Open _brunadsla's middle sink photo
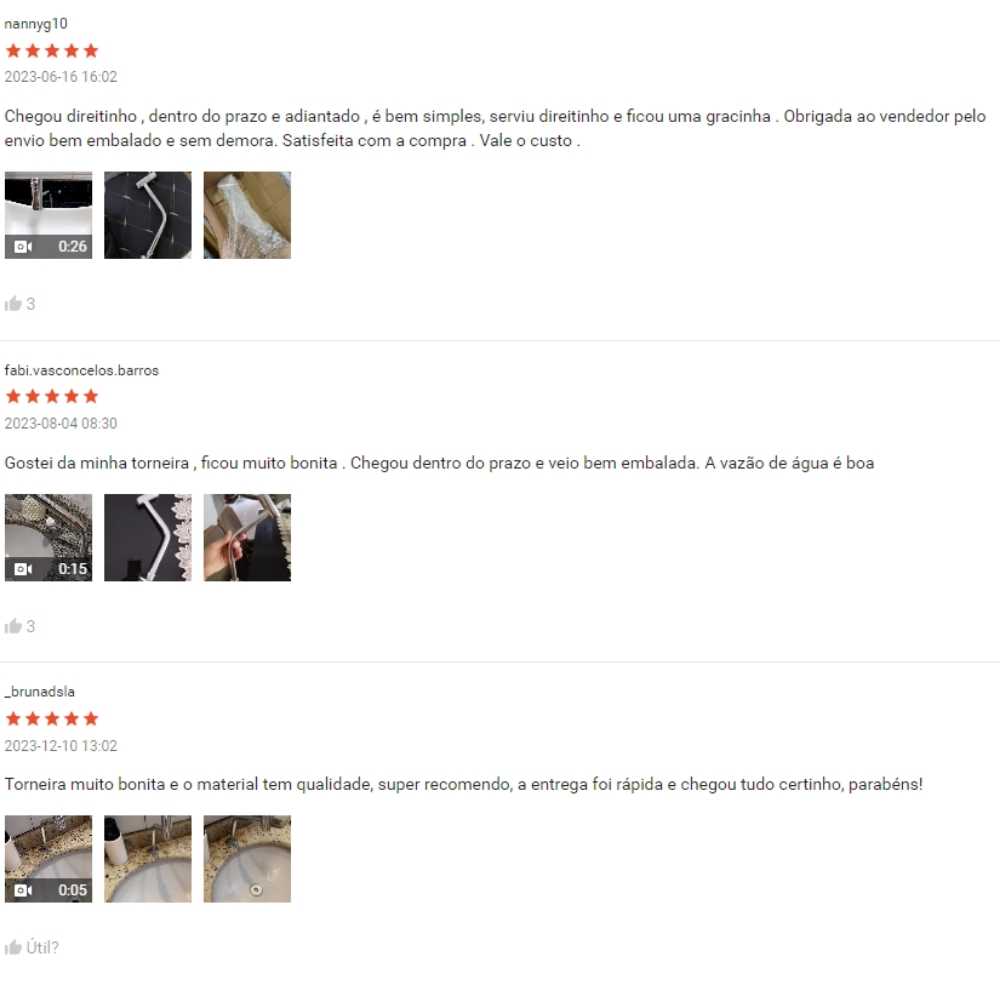This screenshot has height=1000, width=1000. coord(148,859)
